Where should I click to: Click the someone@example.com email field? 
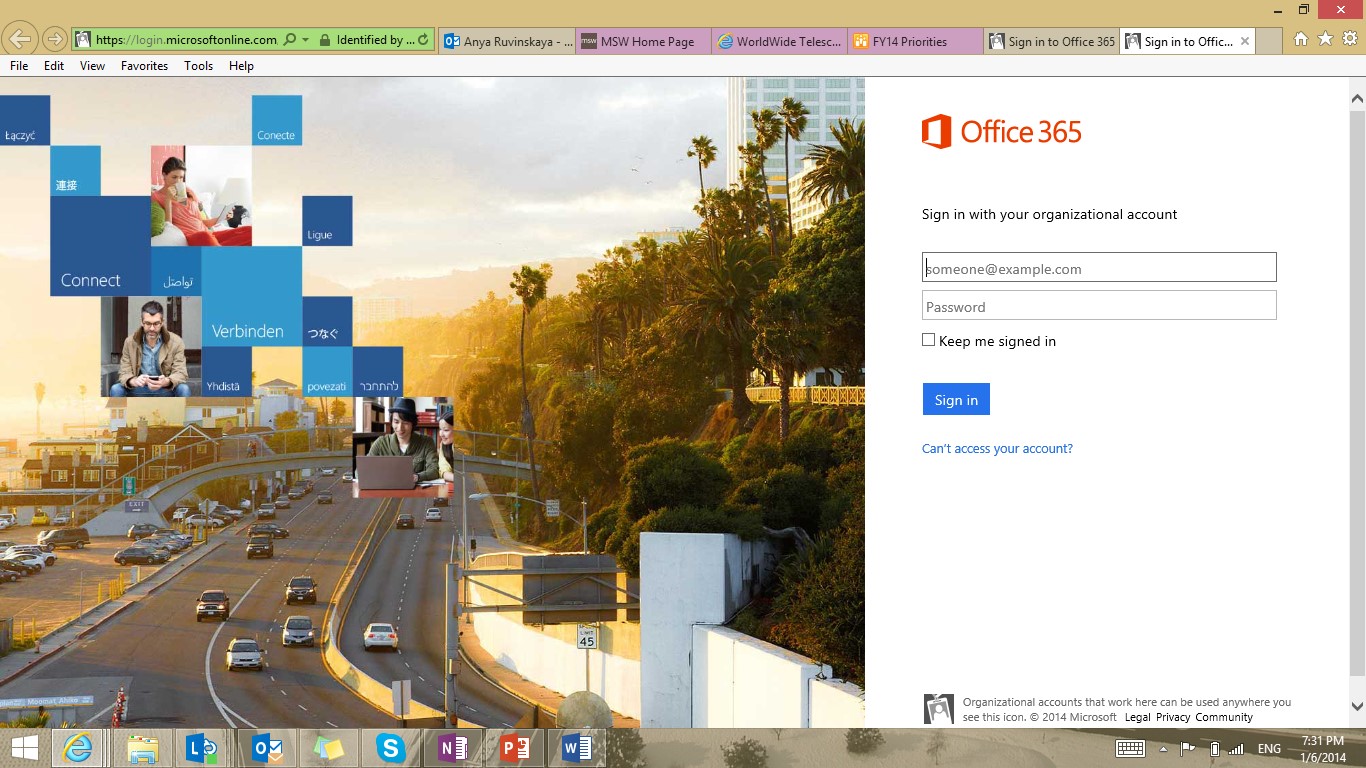click(x=1099, y=267)
